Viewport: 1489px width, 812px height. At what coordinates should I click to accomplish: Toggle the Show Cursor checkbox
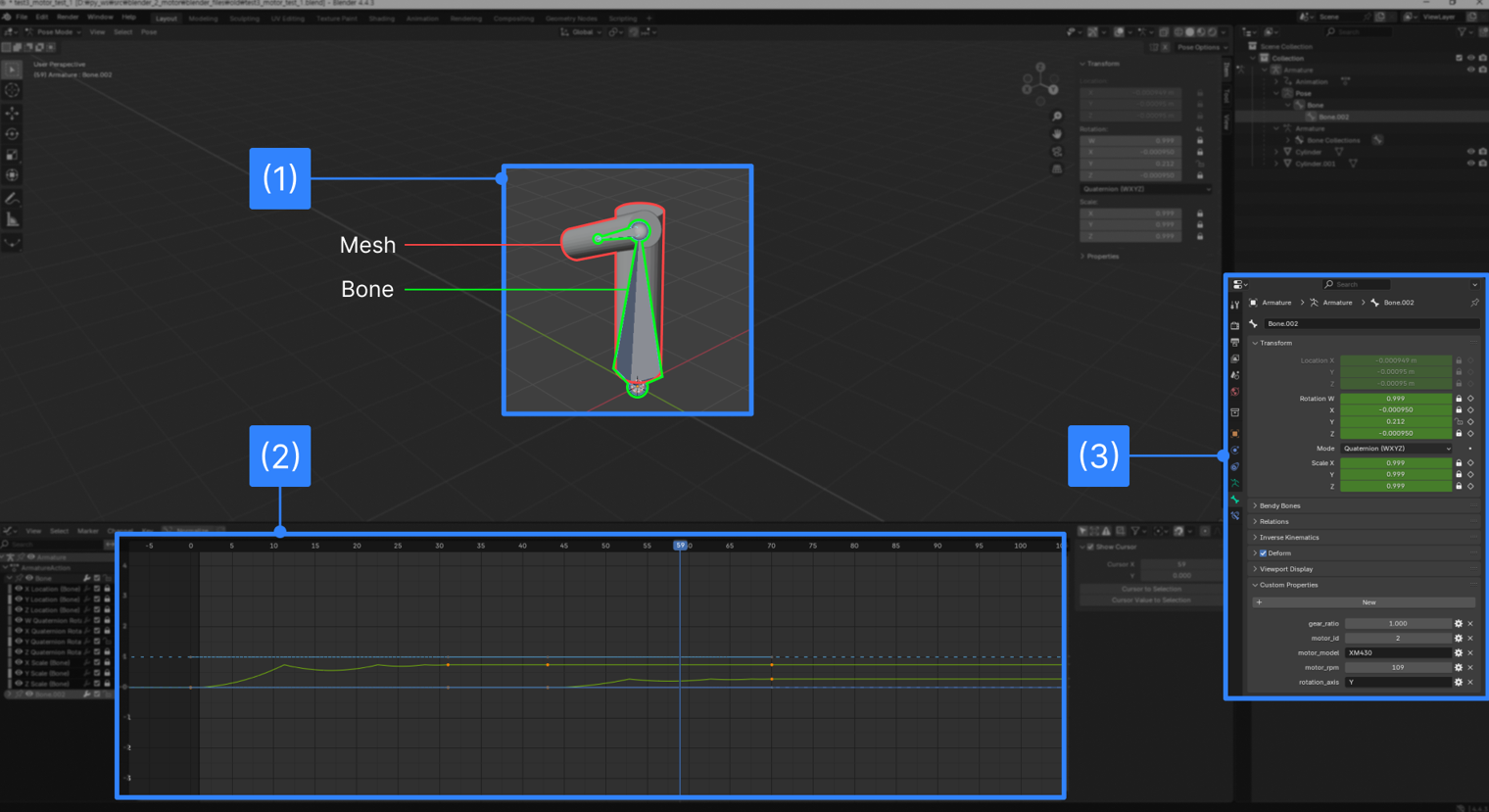coord(1090,547)
